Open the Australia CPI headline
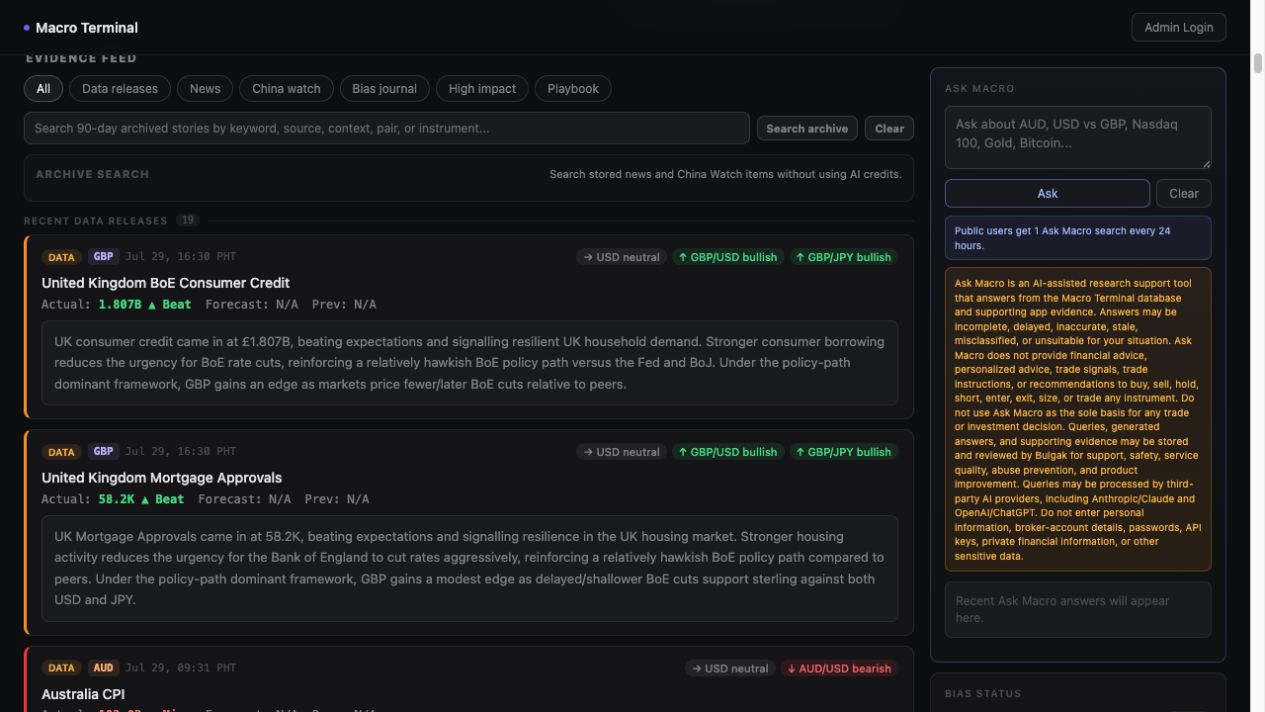 pos(83,694)
